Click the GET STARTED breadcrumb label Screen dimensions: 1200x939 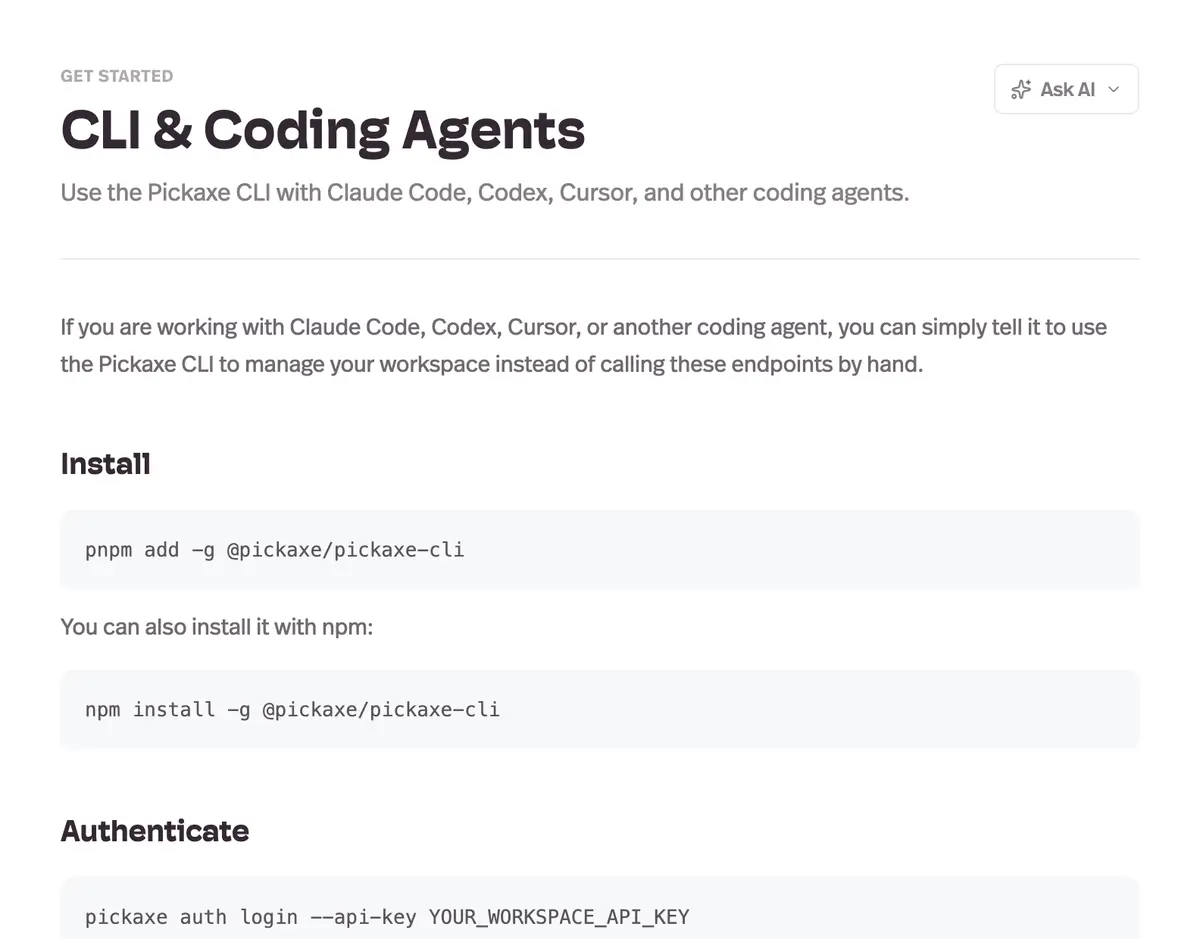click(117, 76)
